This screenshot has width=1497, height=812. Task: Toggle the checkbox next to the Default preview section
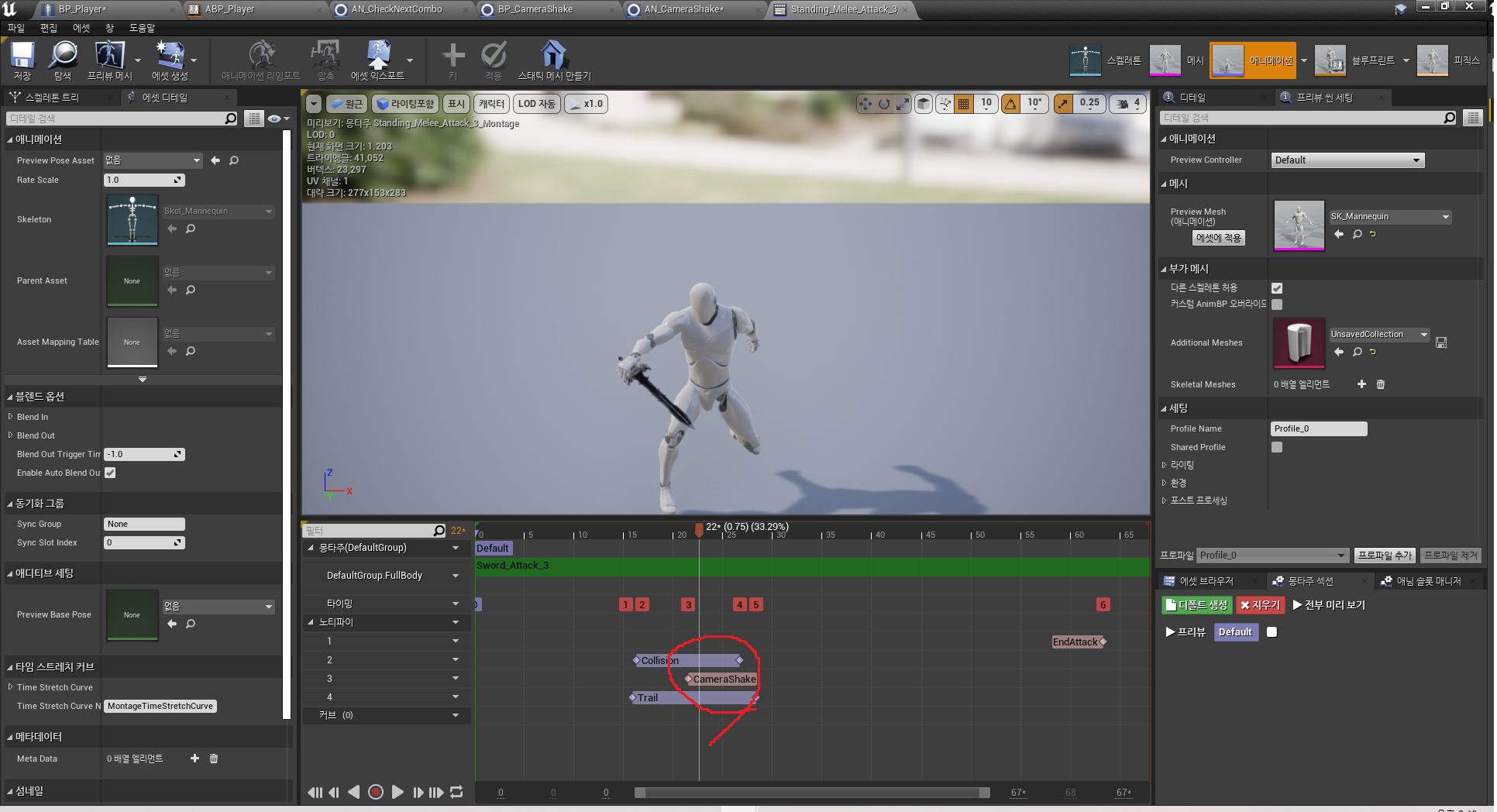pyautogui.click(x=1272, y=632)
